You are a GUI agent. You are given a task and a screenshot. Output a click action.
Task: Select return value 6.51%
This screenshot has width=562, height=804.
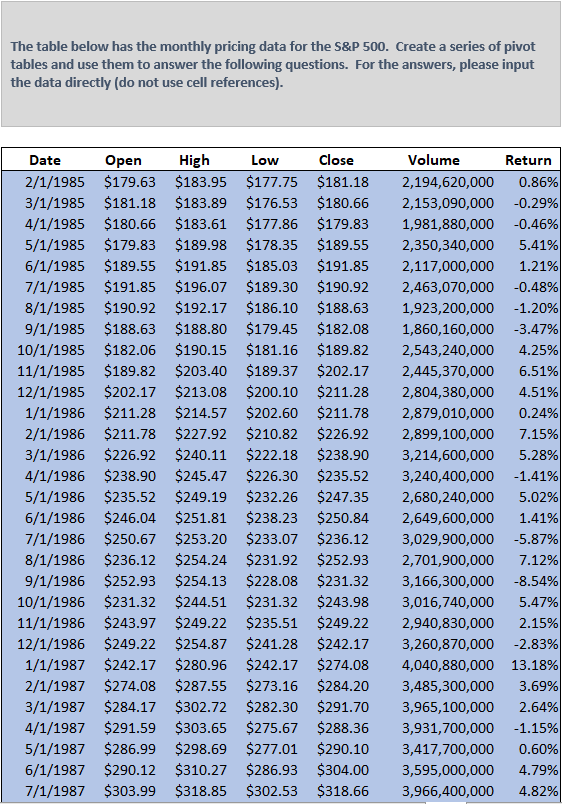(538, 371)
